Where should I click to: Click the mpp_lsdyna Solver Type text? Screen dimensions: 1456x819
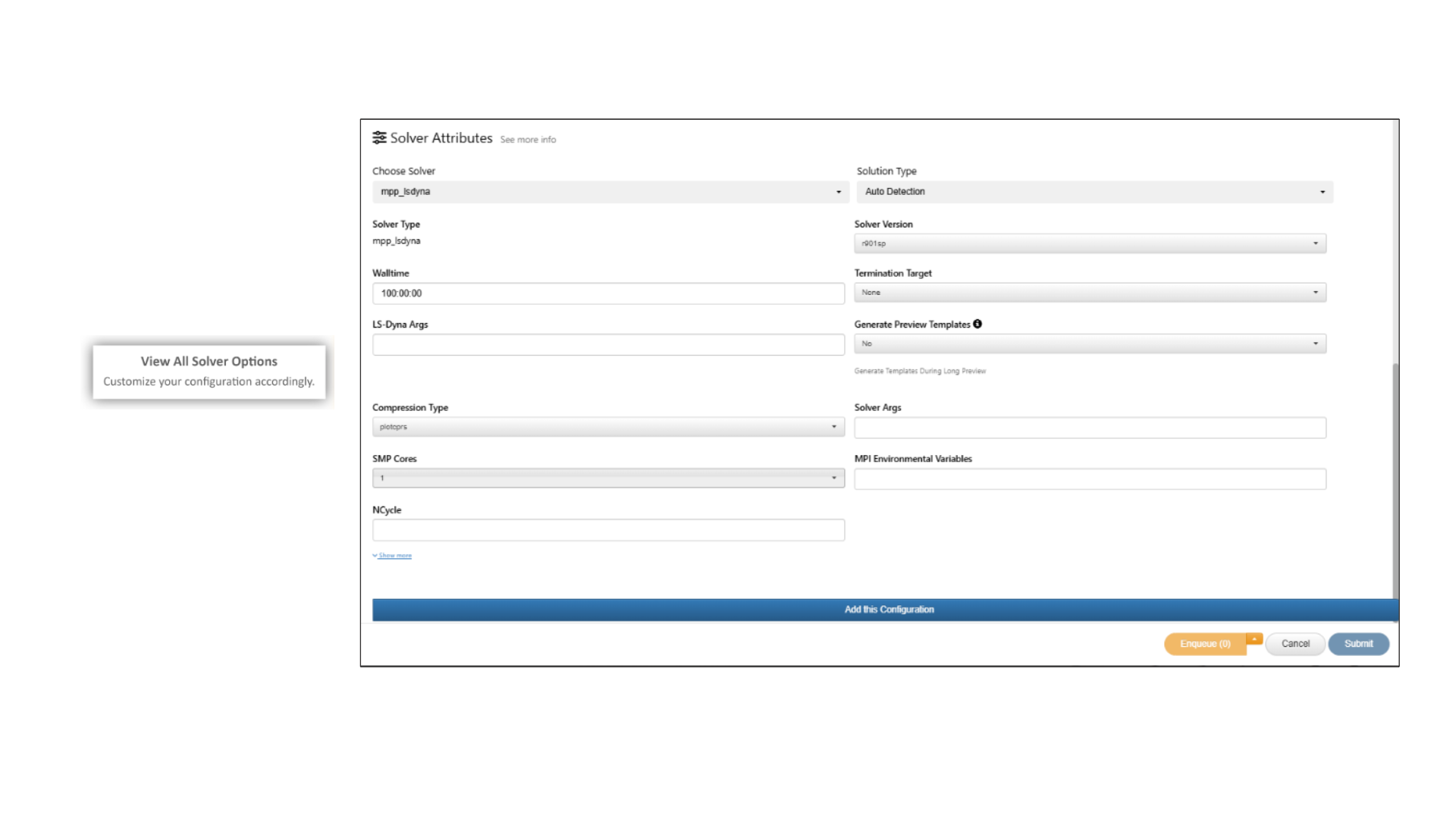click(x=396, y=241)
